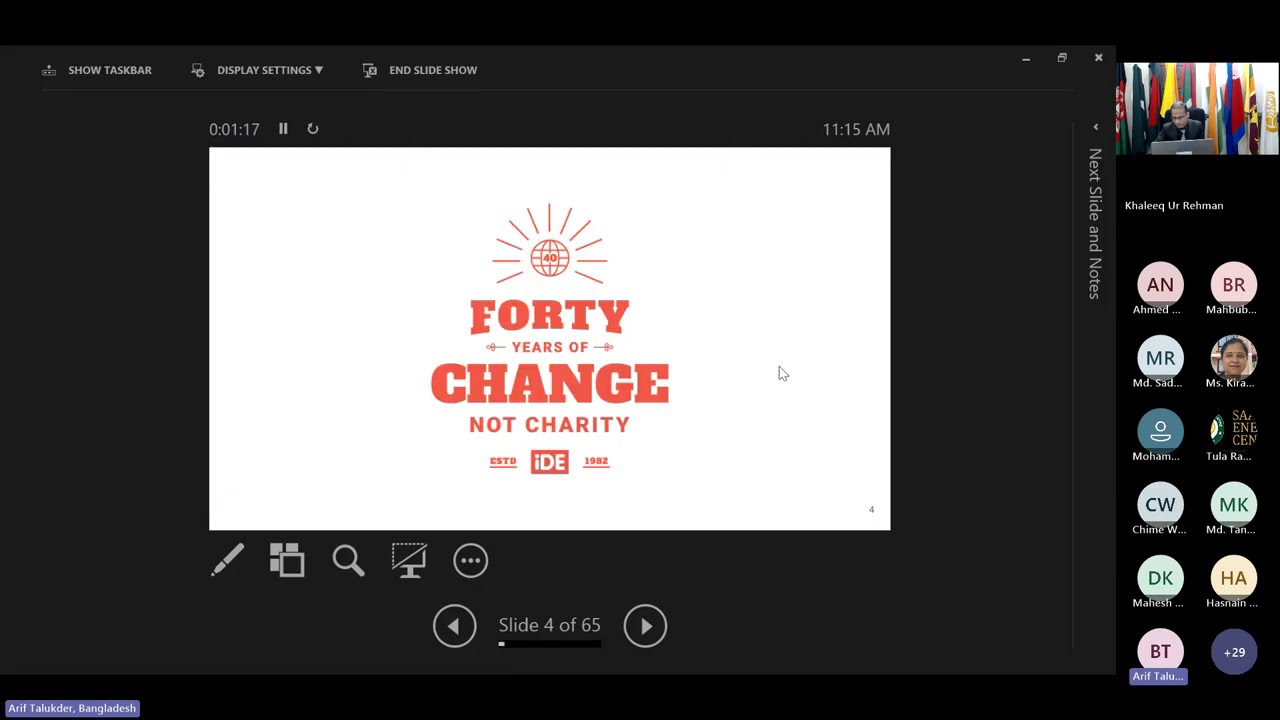Select participant avatar MR (Md. Sad)

pos(1160,358)
